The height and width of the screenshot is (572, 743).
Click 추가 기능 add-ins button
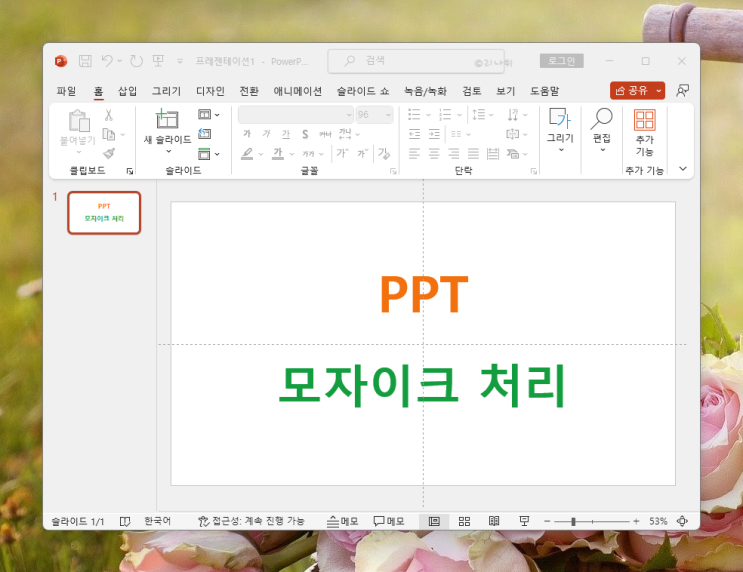coord(644,133)
